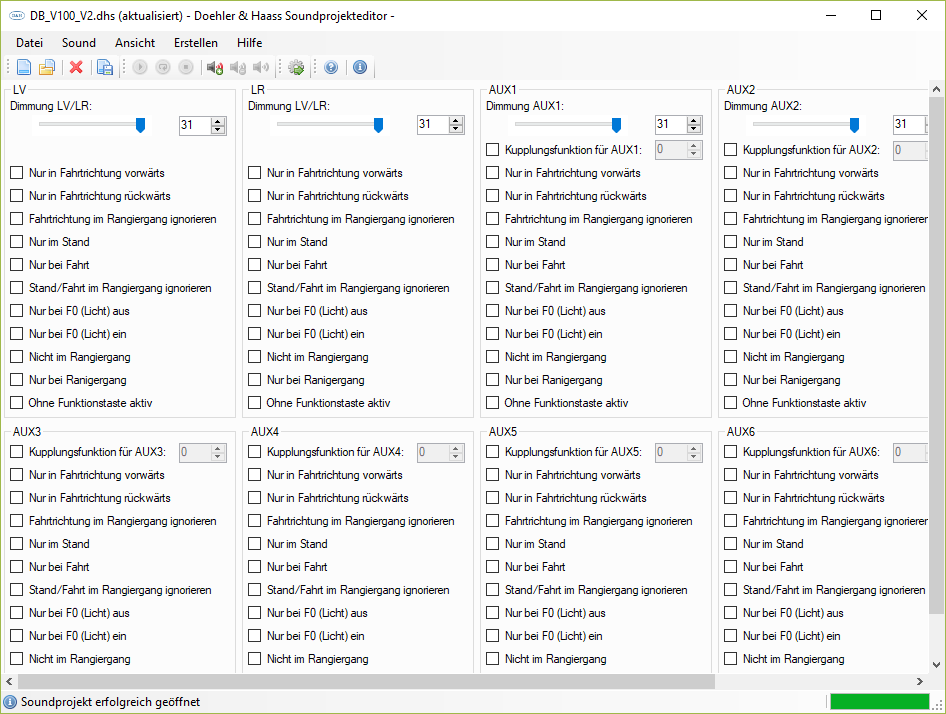The height and width of the screenshot is (714, 946).
Task: Decrease Dimmung AUX1 spinner down arrow
Action: [694, 129]
